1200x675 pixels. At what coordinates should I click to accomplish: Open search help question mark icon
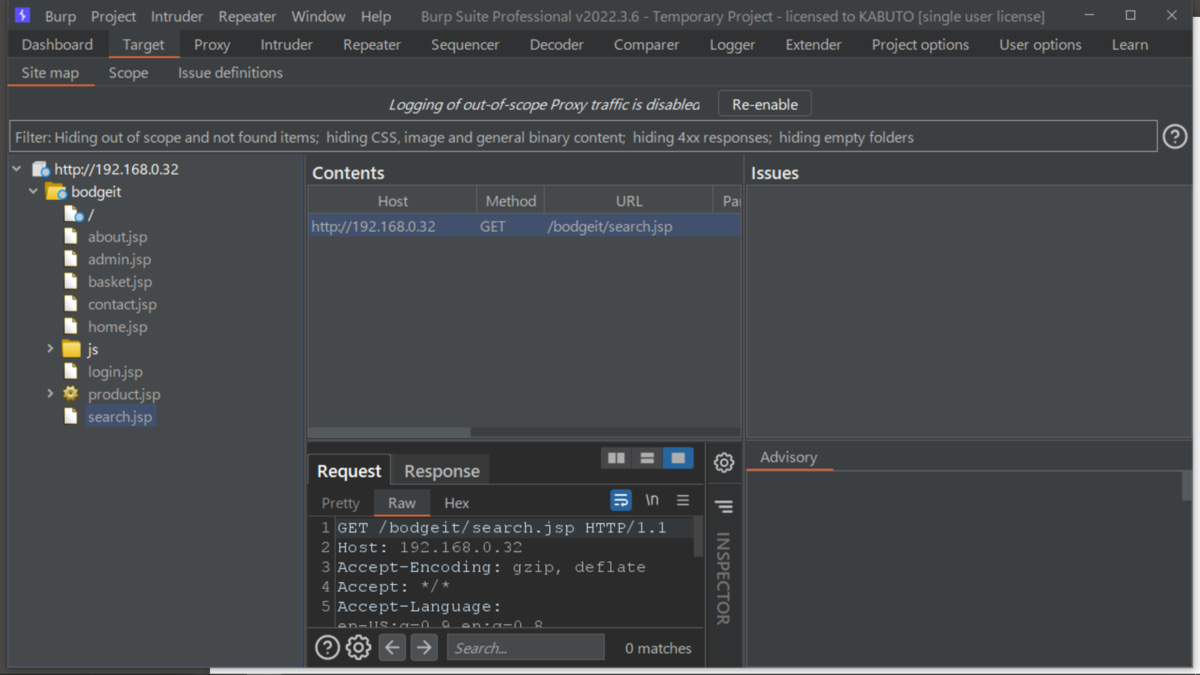pos(327,647)
